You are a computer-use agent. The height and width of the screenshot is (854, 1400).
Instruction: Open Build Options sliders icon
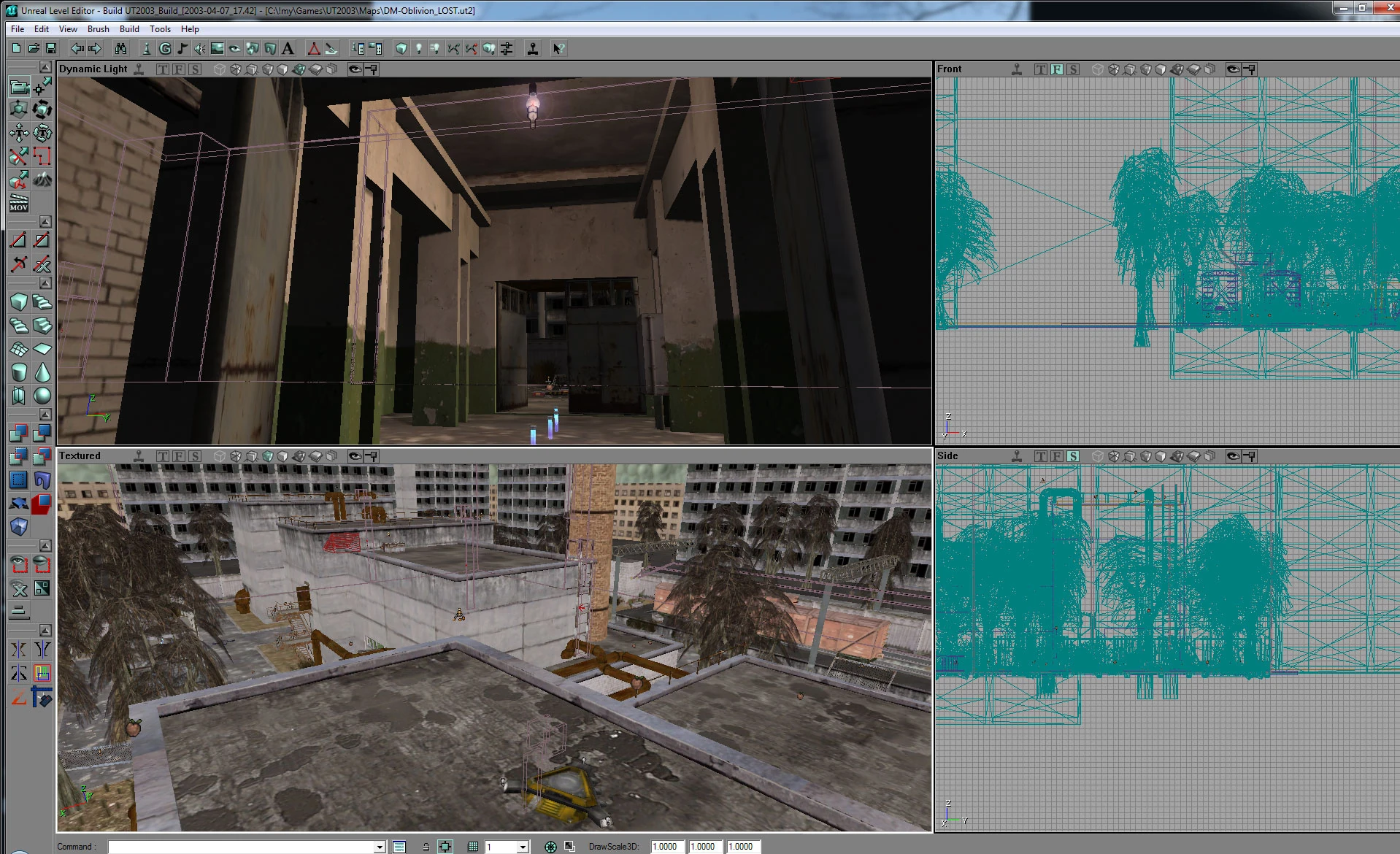point(507,49)
